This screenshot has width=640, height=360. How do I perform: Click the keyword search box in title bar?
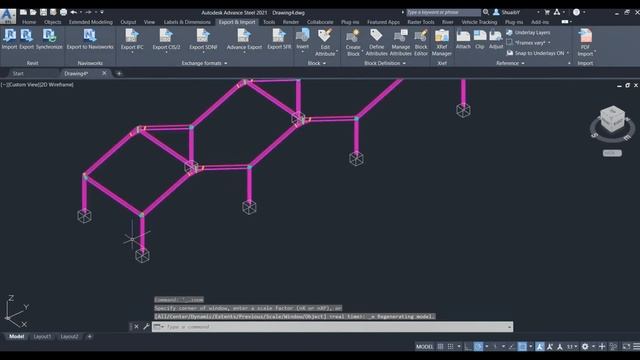pyautogui.click(x=443, y=12)
